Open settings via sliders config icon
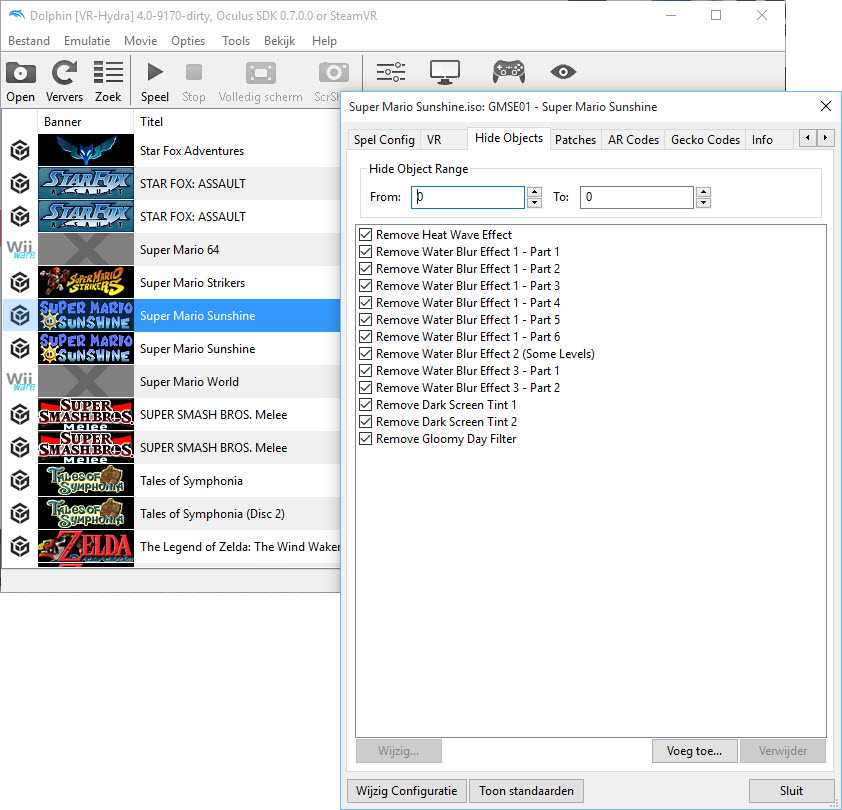This screenshot has height=810, width=842. pyautogui.click(x=390, y=72)
